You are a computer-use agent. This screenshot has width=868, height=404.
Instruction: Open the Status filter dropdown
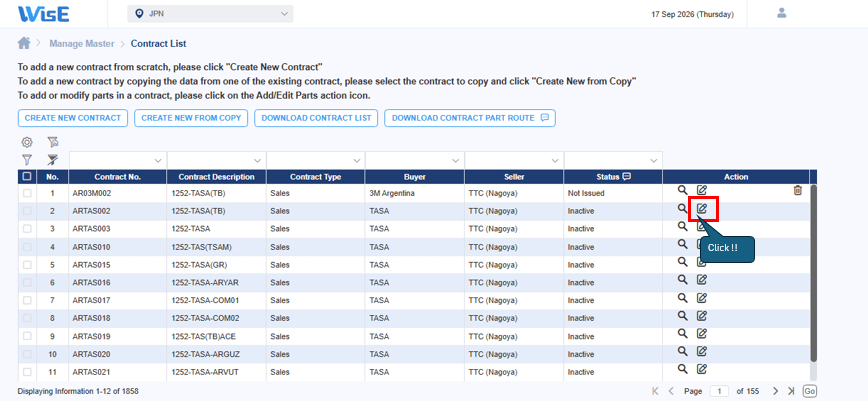click(654, 160)
